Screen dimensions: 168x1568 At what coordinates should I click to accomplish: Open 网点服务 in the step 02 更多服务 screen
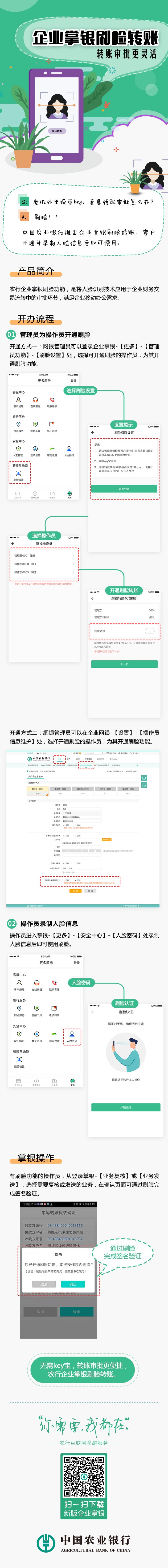coord(19,1011)
